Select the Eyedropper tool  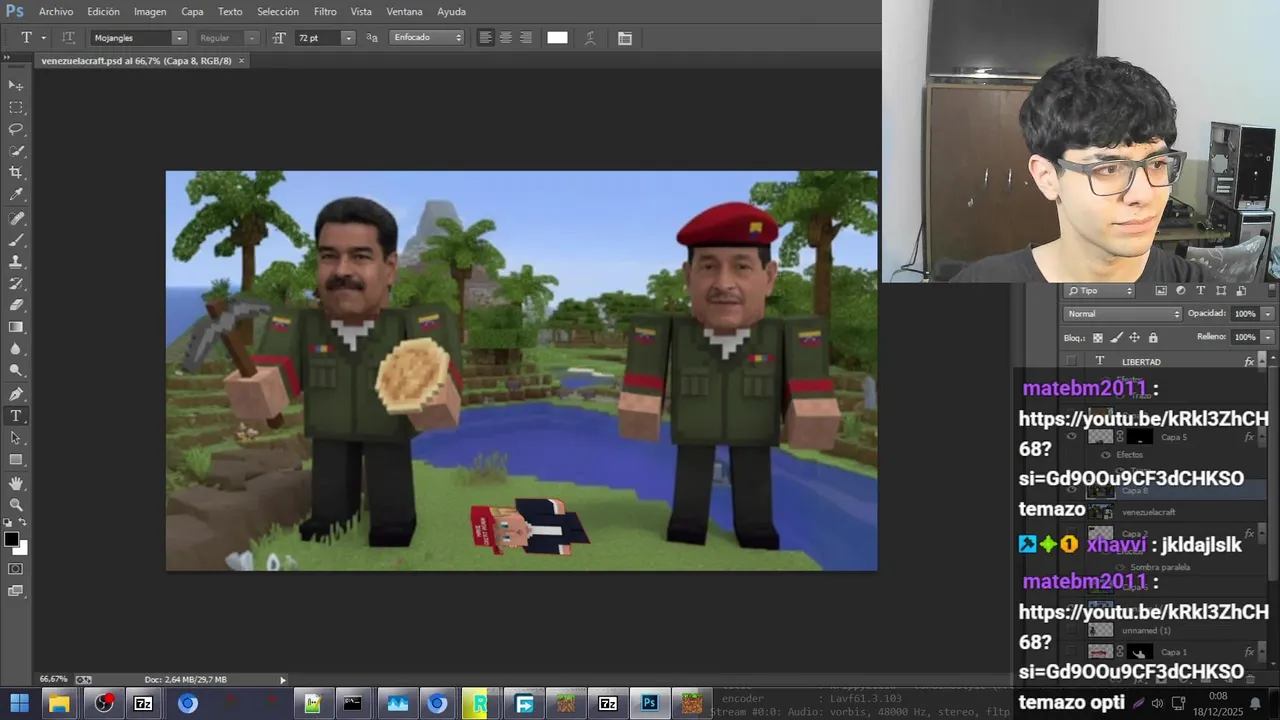tap(16, 196)
